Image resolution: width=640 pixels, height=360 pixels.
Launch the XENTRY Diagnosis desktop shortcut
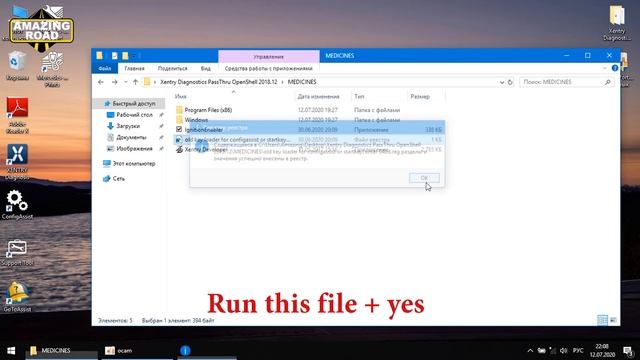click(17, 162)
